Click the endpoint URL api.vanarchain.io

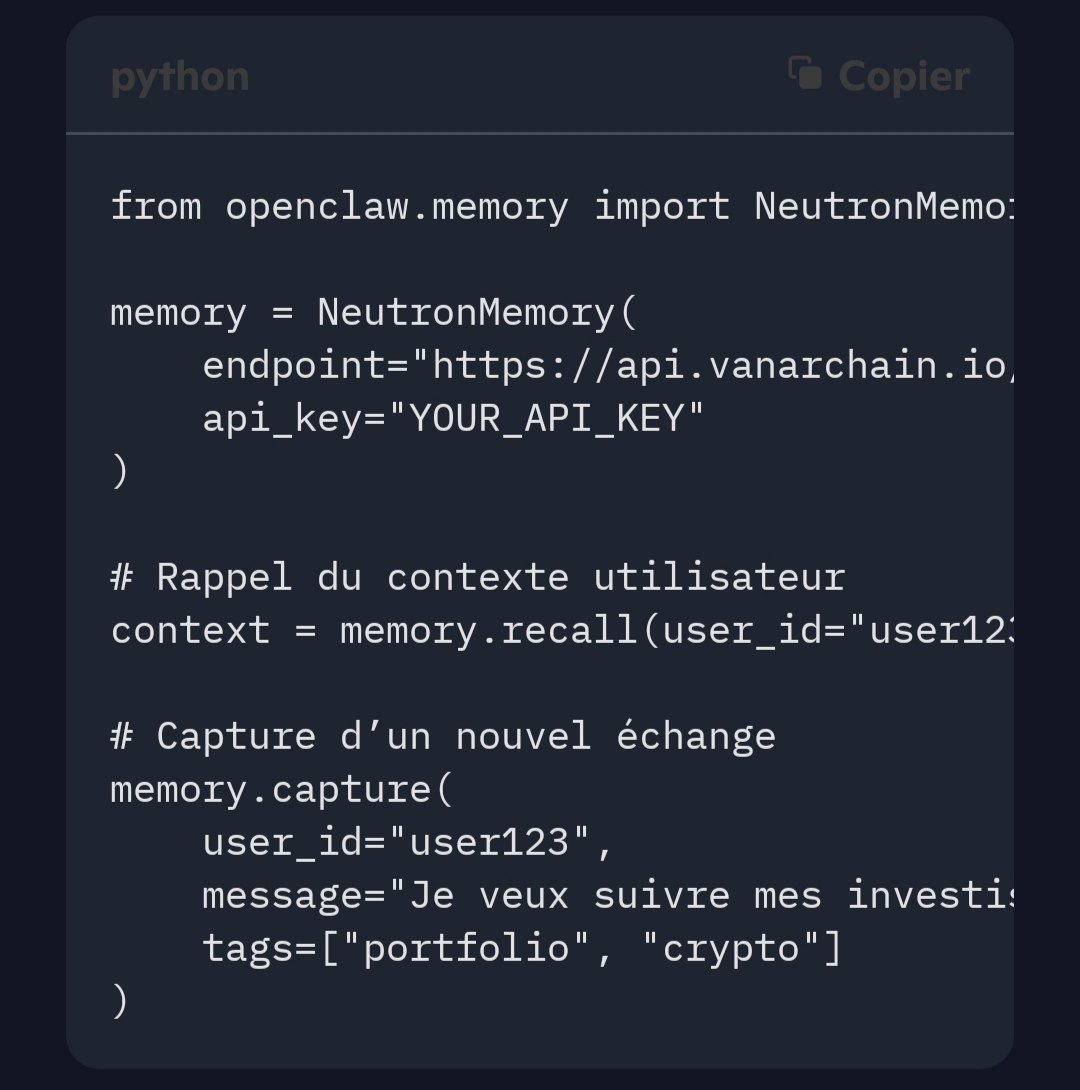812,366
